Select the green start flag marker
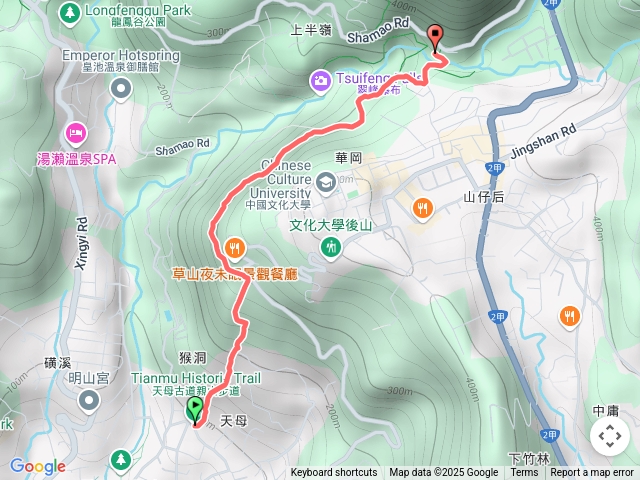Screen dimensions: 640x480 coord(195,410)
